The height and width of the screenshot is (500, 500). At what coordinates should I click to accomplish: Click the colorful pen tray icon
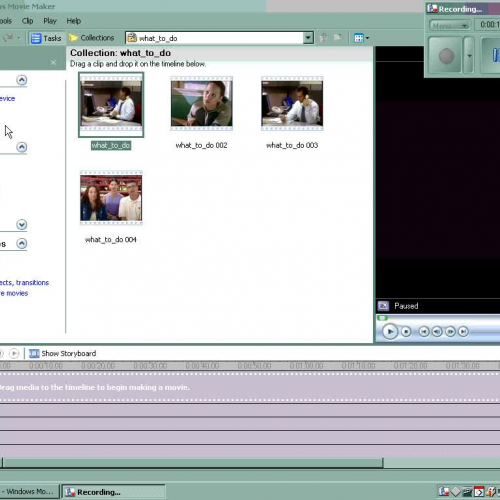[x=491, y=491]
